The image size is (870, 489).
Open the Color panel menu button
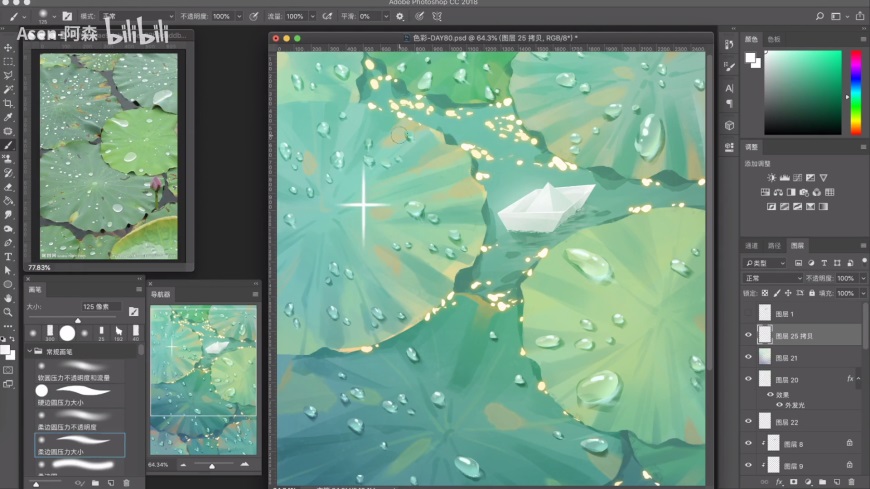point(863,39)
